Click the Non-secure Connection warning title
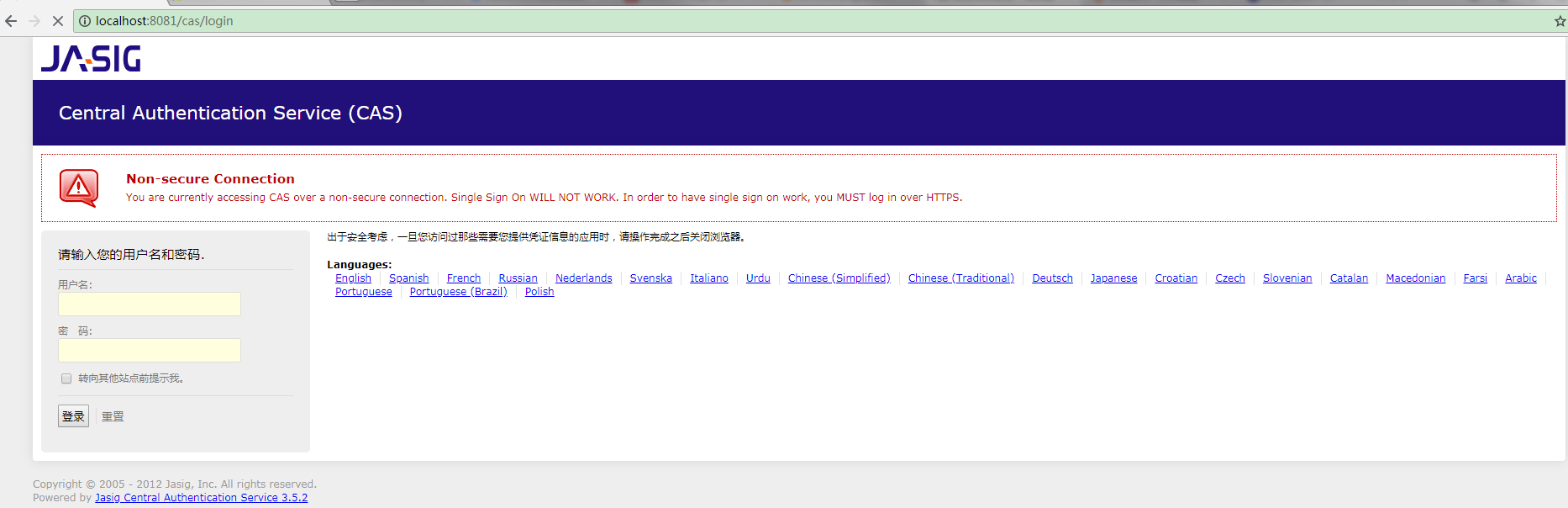Image resolution: width=1568 pixels, height=508 pixels. (x=210, y=178)
